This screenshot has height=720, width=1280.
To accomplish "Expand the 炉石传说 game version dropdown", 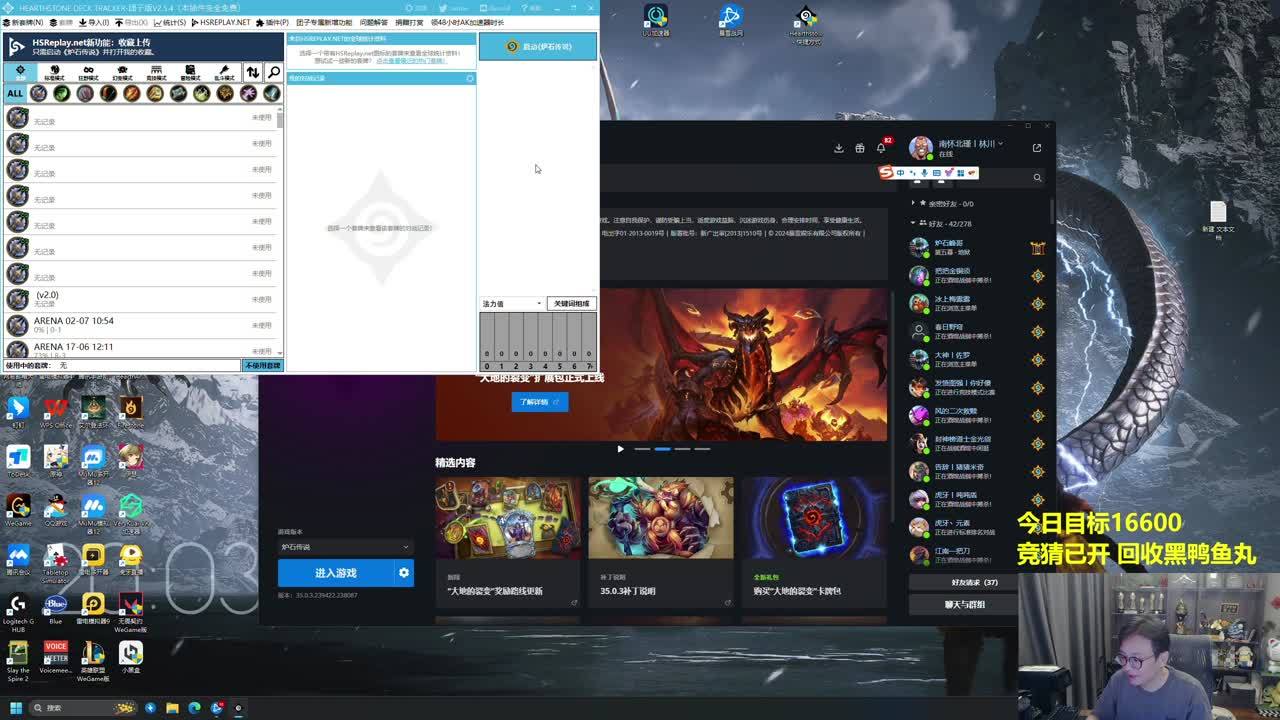I will pos(345,547).
